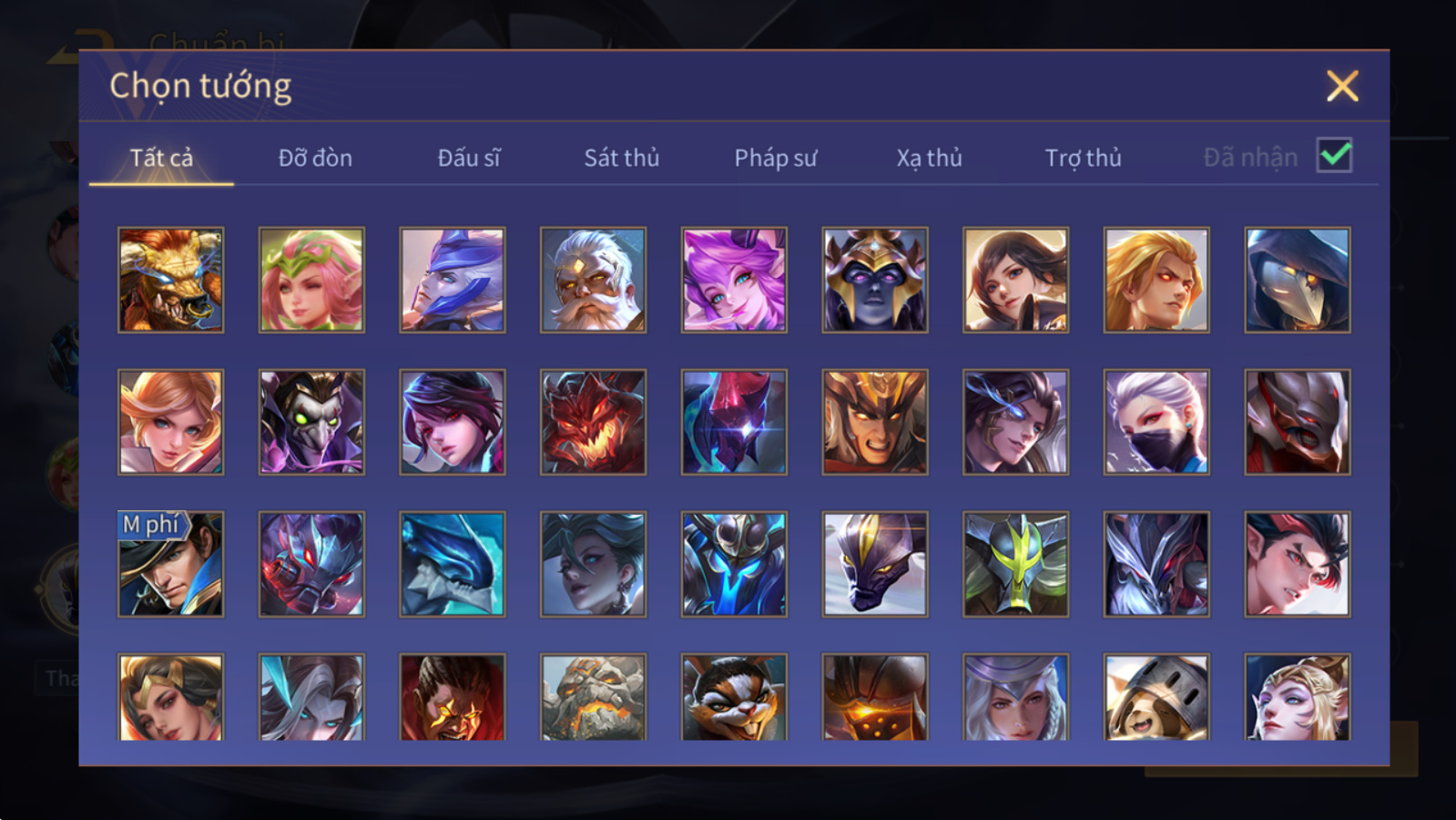This screenshot has height=820, width=1456.
Task: Switch to the 'Đỡ đòn' tab
Action: (x=315, y=158)
